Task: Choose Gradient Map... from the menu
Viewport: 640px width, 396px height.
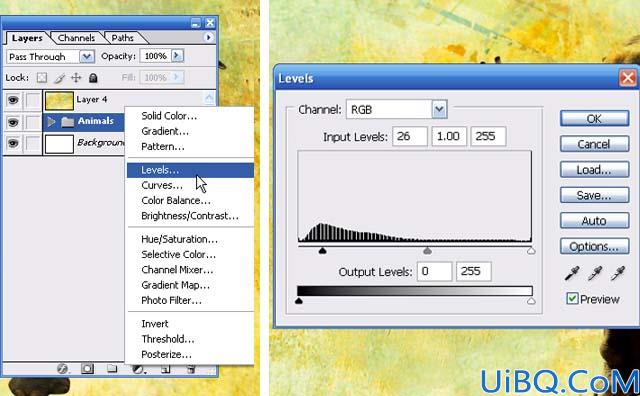Action: 190,285
